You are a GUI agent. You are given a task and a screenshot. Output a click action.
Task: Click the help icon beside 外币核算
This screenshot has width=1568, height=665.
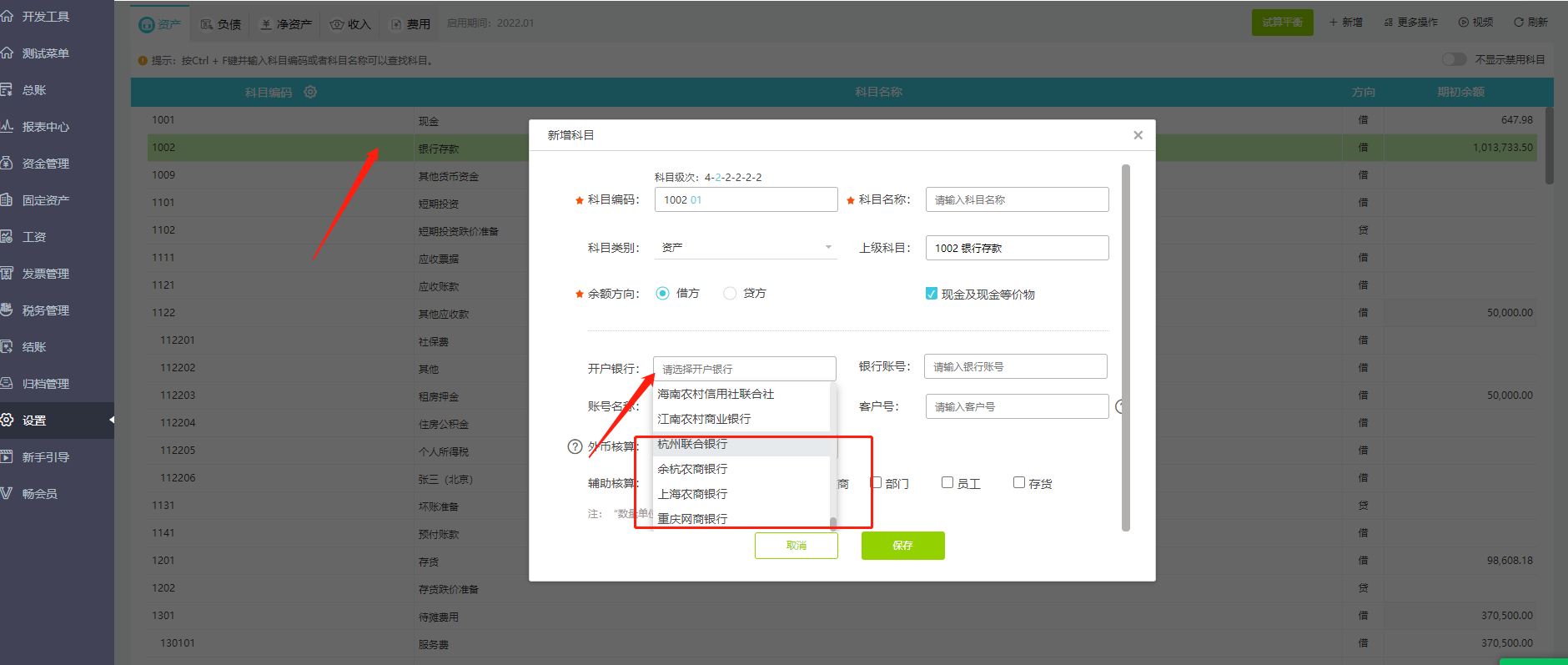click(575, 446)
